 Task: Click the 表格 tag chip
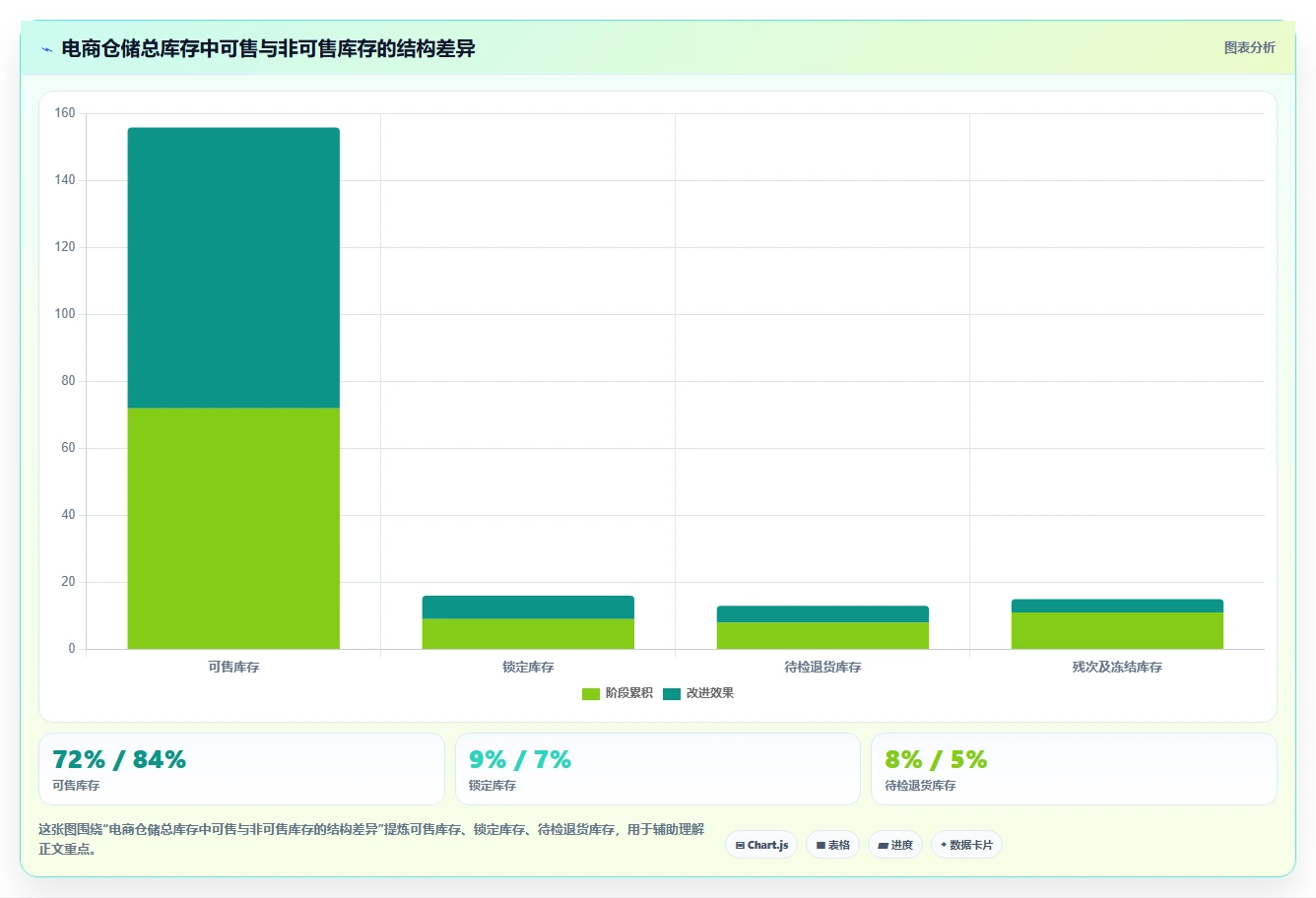pyautogui.click(x=832, y=845)
